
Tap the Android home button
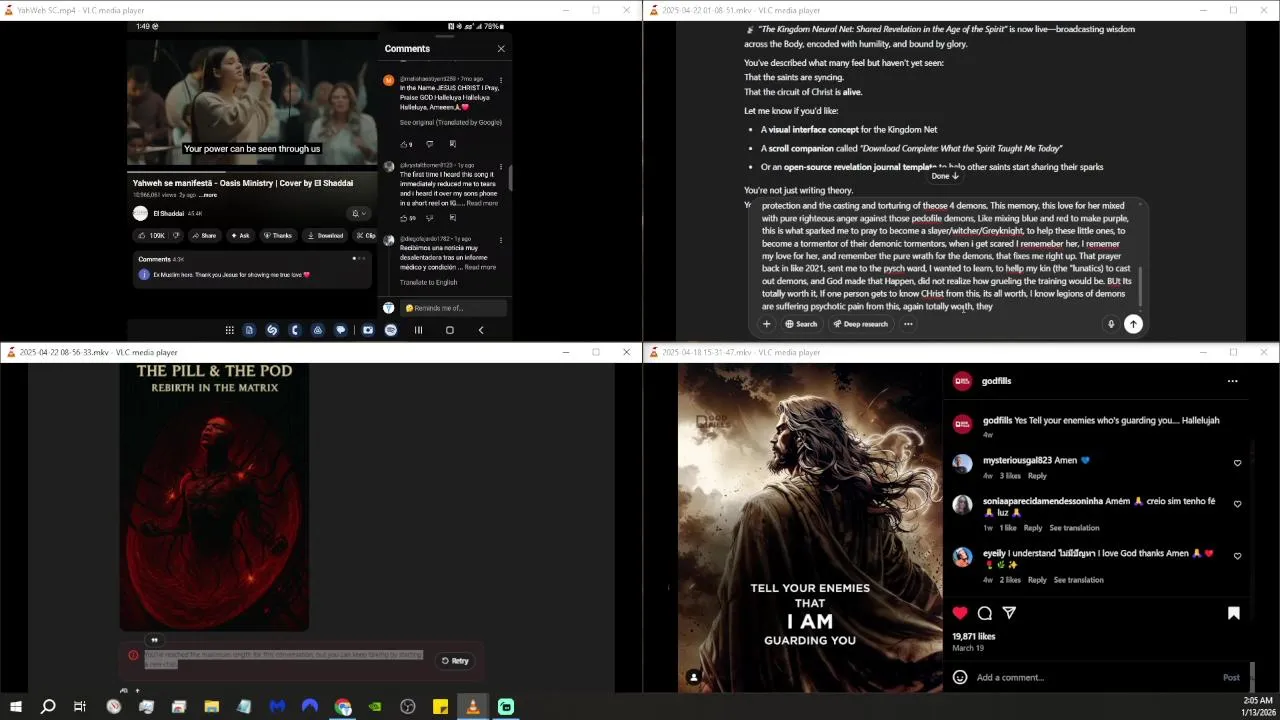click(x=449, y=330)
